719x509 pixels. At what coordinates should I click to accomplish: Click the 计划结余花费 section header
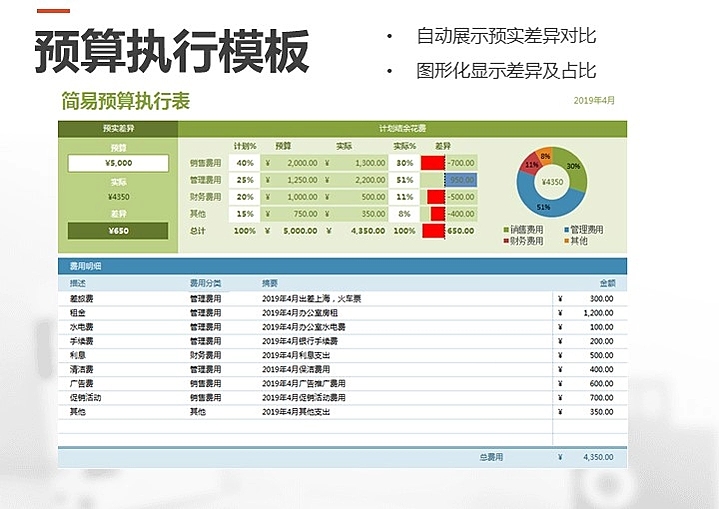(x=402, y=129)
